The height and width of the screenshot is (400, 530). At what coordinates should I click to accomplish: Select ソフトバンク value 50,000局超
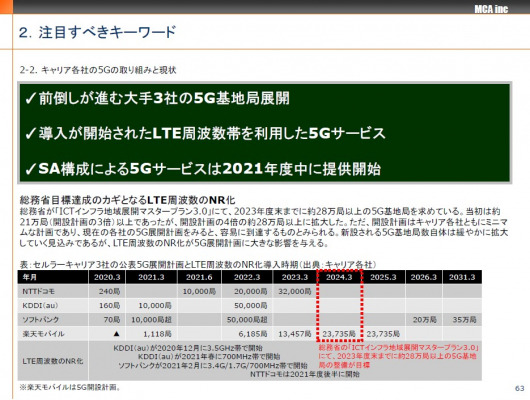click(x=247, y=320)
